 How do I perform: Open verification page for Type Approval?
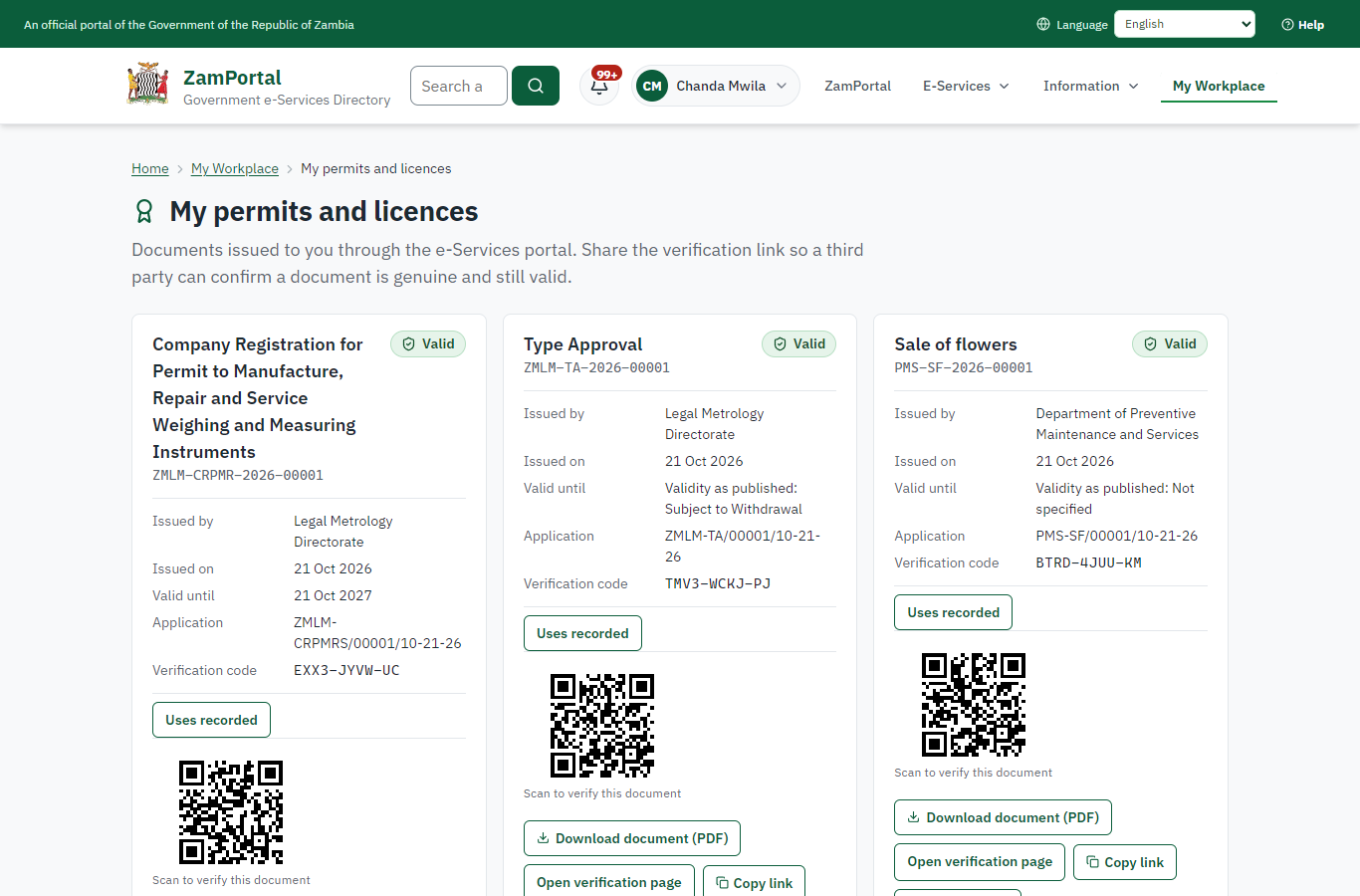(x=609, y=882)
